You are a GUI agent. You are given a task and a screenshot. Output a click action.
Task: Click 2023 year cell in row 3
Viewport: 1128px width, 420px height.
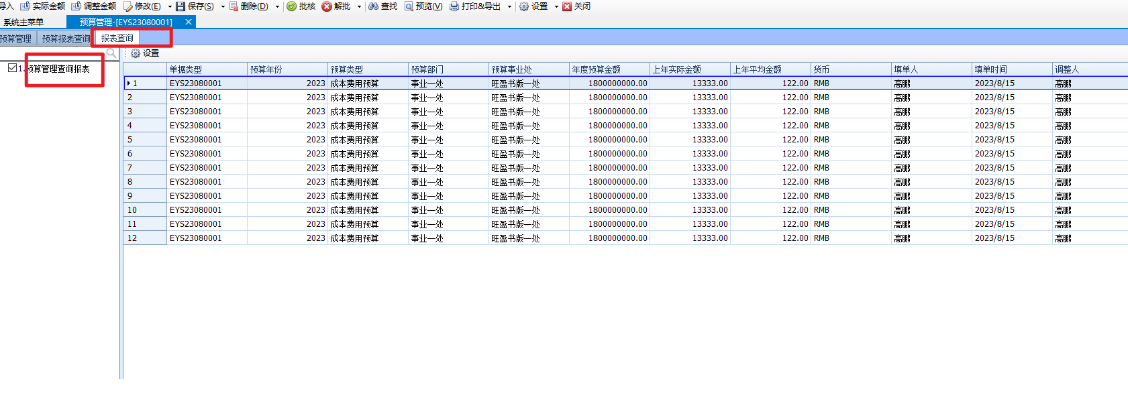click(x=288, y=111)
